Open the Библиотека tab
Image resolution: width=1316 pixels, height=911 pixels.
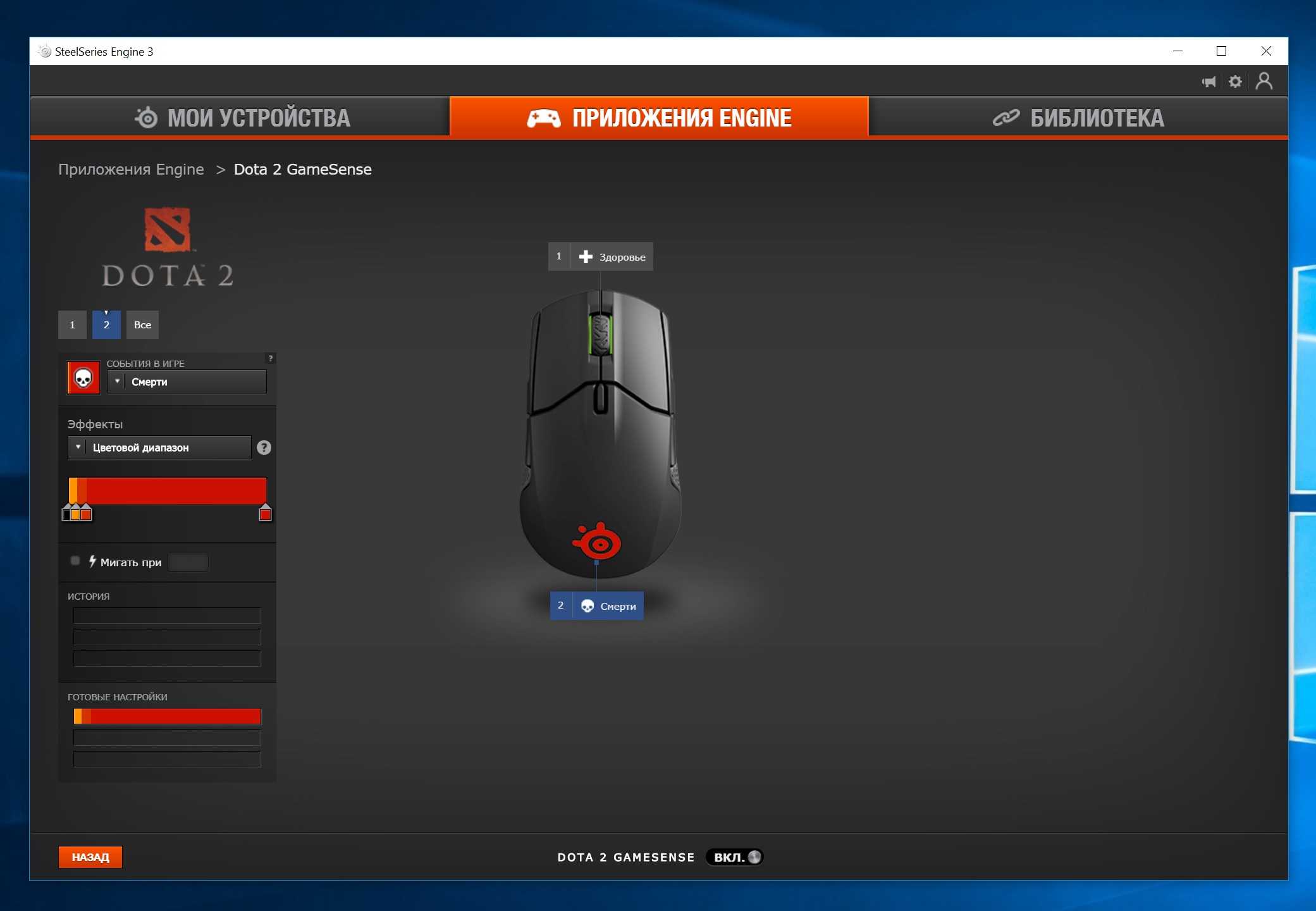(x=1078, y=118)
